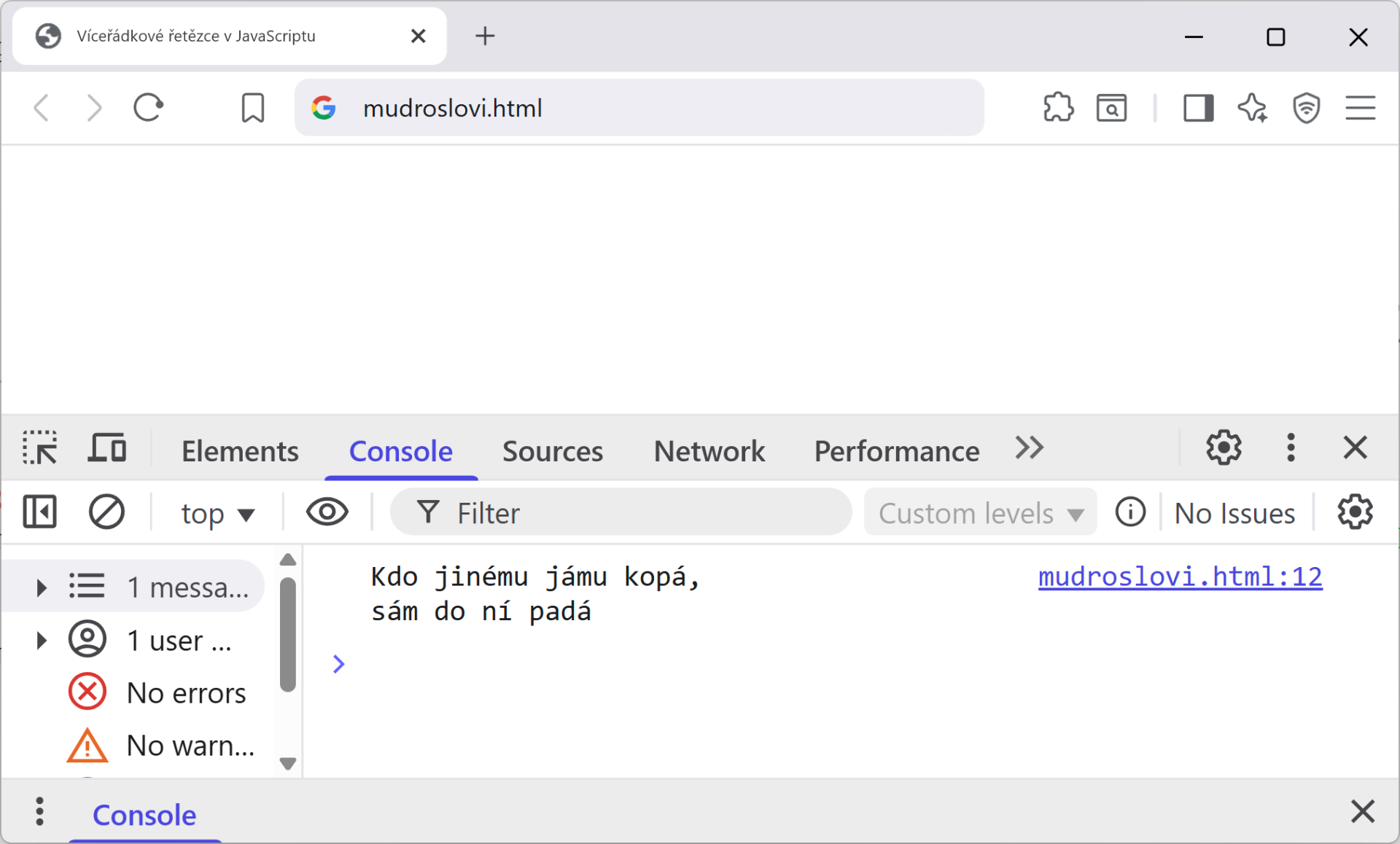The height and width of the screenshot is (844, 1400).
Task: Switch to the Sources tab
Action: [553, 451]
